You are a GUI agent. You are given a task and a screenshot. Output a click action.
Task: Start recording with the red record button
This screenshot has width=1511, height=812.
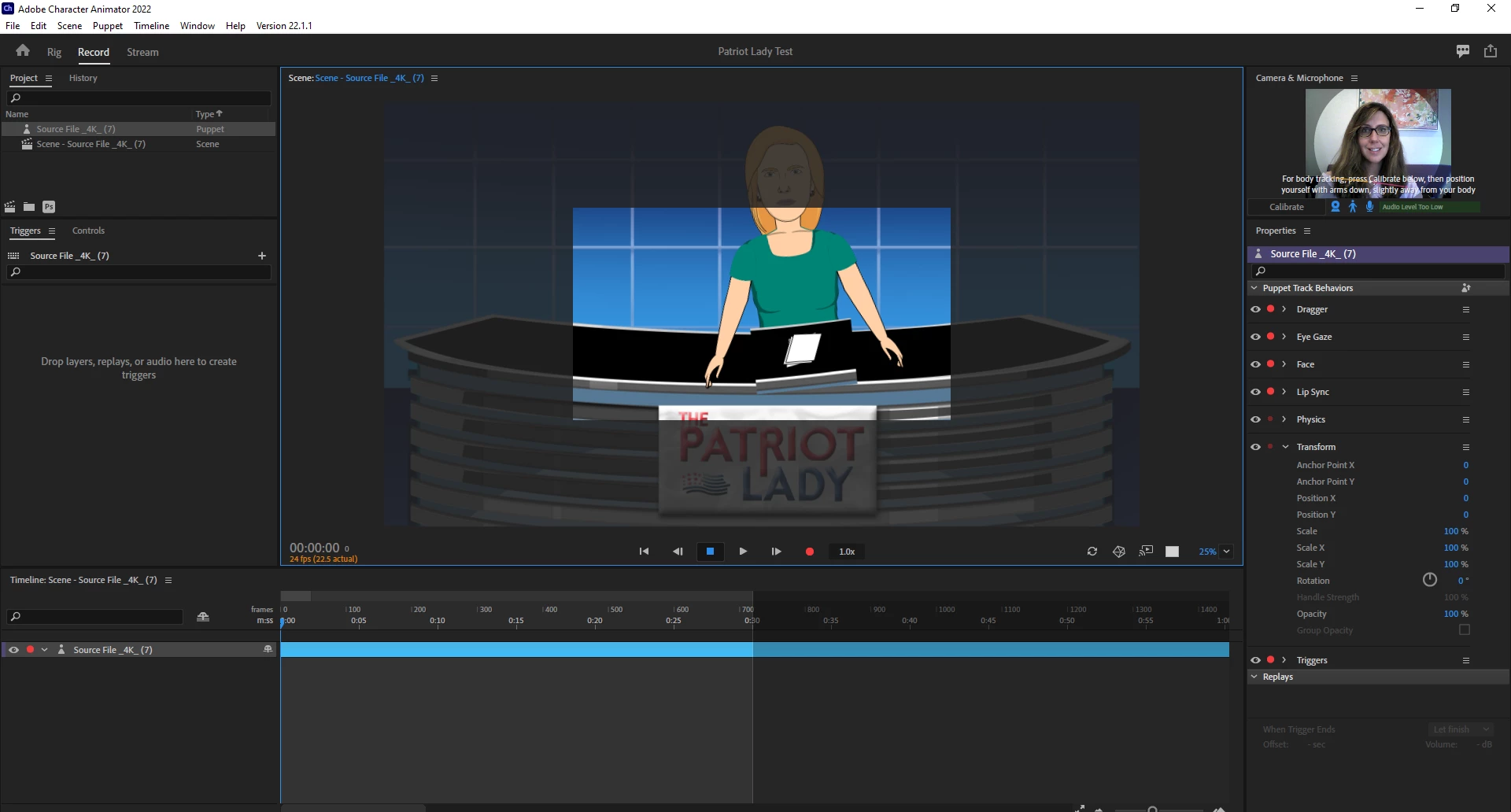coord(810,552)
